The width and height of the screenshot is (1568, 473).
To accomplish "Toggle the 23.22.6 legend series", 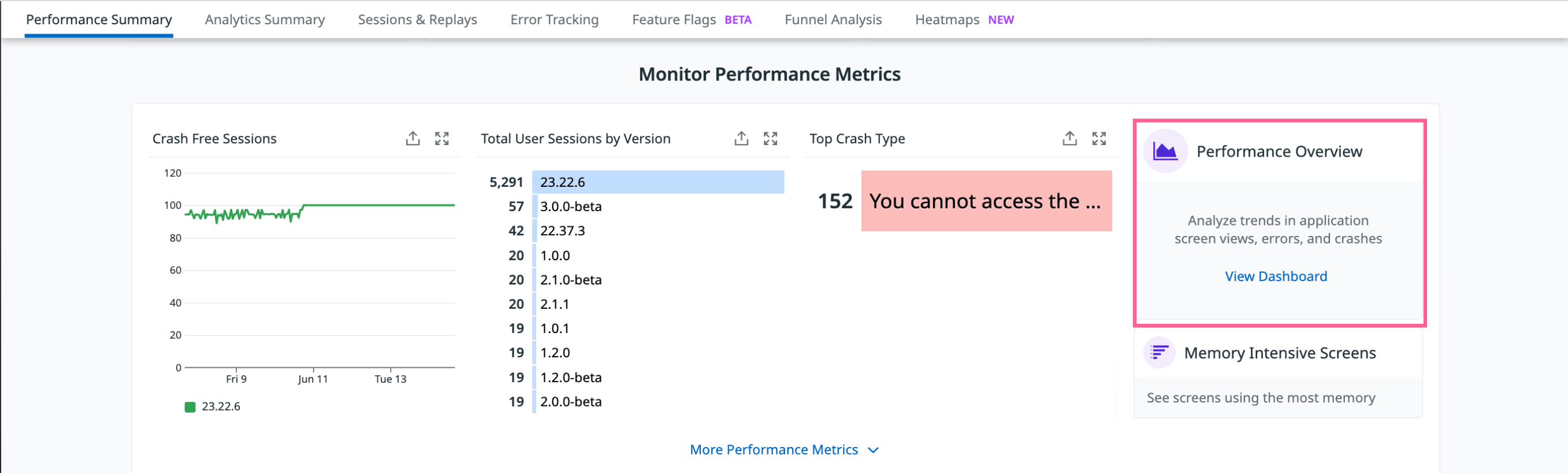I will pos(213,407).
